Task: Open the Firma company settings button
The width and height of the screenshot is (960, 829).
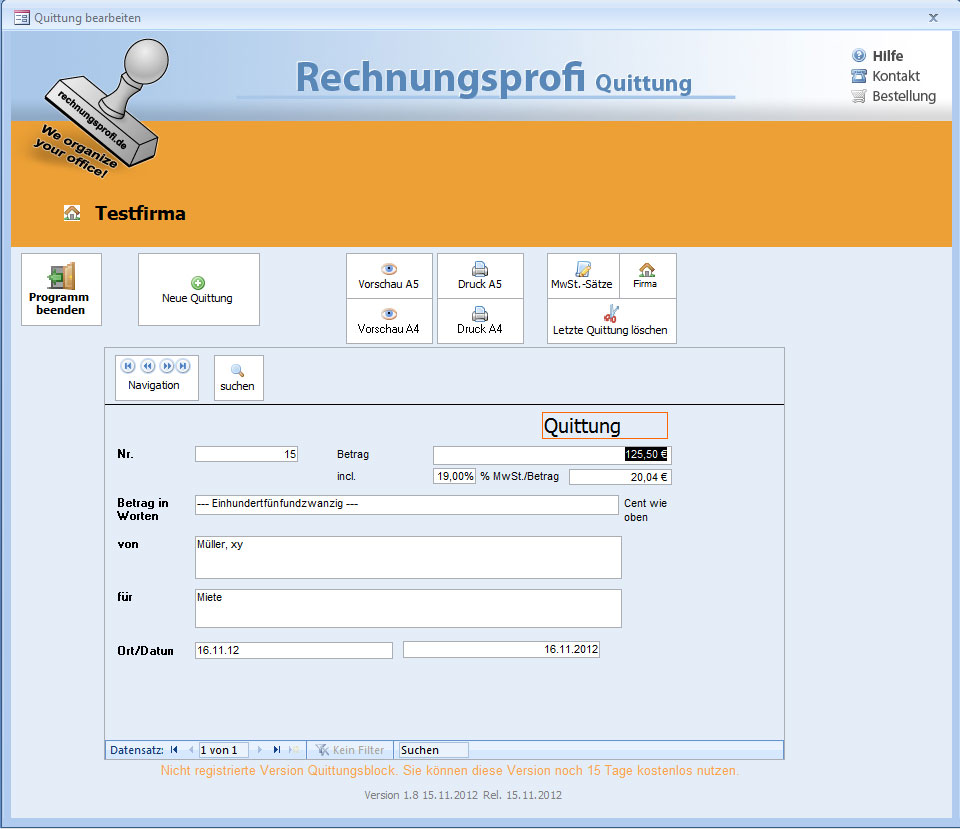Action: [x=647, y=276]
